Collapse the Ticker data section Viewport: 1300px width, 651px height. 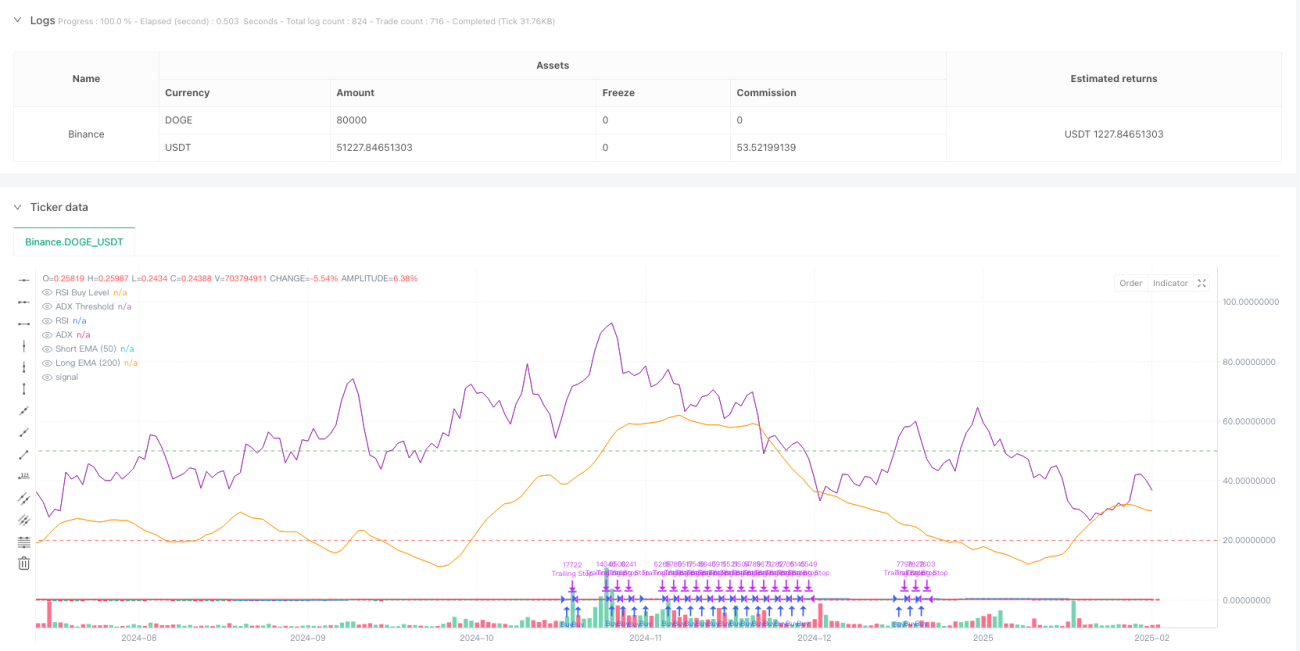(x=17, y=207)
